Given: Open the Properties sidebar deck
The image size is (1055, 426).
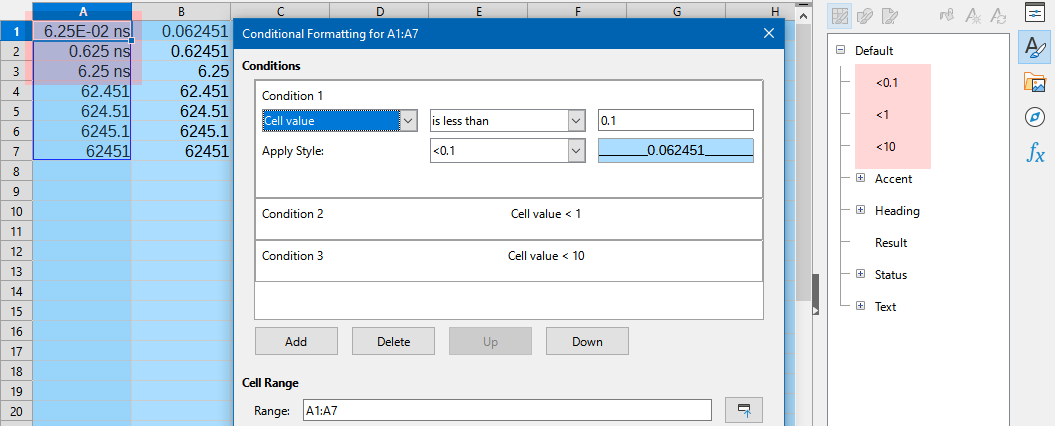Looking at the screenshot, I should point(1034,13).
